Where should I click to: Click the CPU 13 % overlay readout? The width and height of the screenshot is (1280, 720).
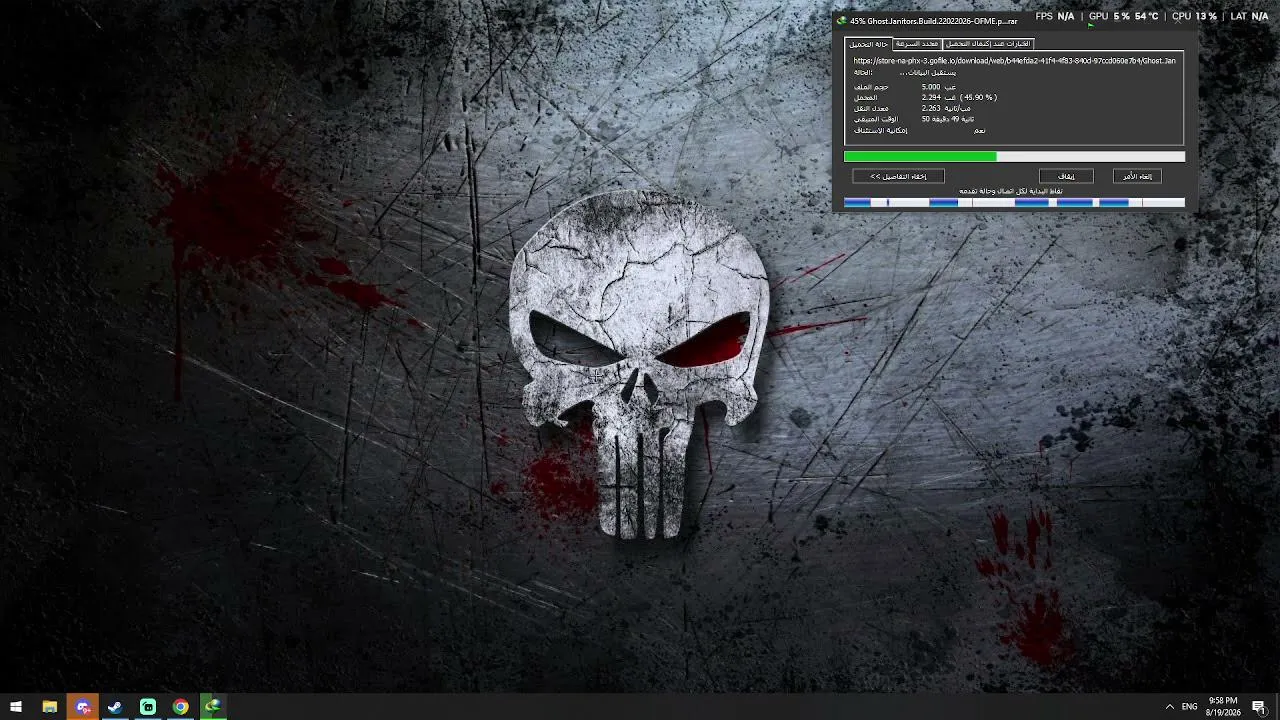(x=1194, y=16)
